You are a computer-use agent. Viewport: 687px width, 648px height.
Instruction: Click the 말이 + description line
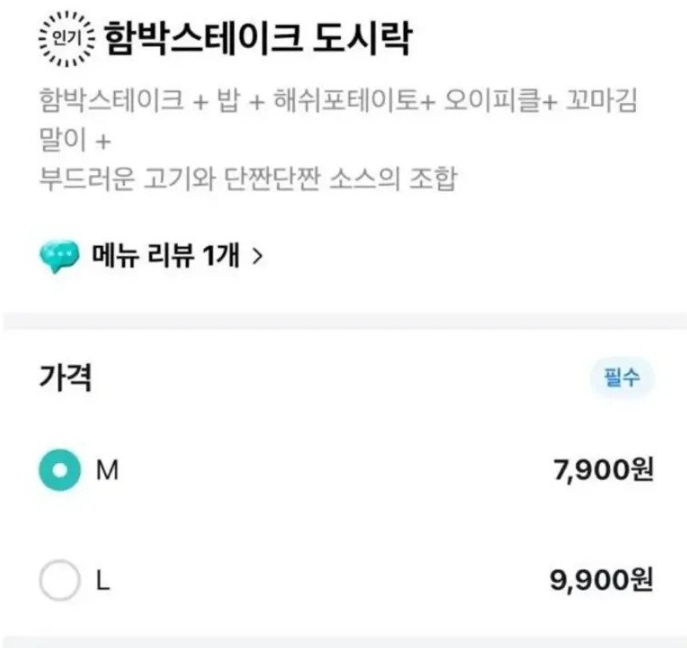point(75,140)
